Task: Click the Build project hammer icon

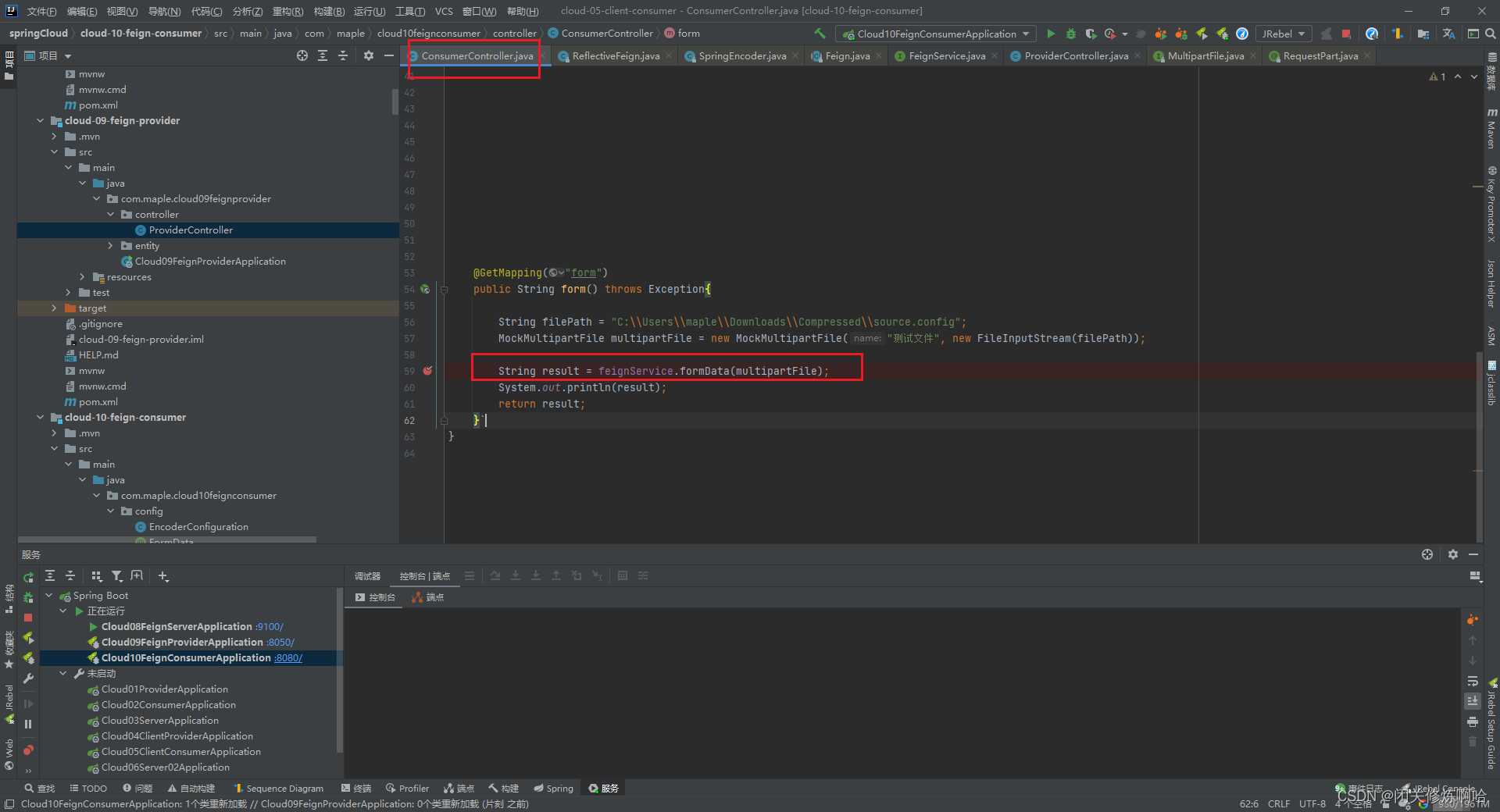Action: coord(820,34)
